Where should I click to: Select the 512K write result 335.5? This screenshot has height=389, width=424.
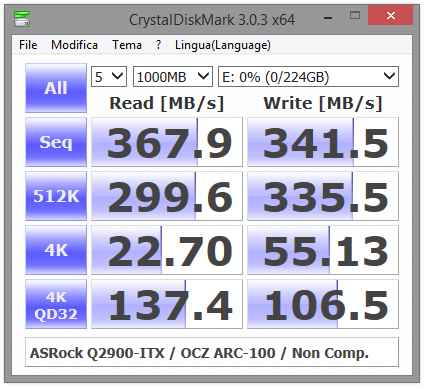(323, 196)
